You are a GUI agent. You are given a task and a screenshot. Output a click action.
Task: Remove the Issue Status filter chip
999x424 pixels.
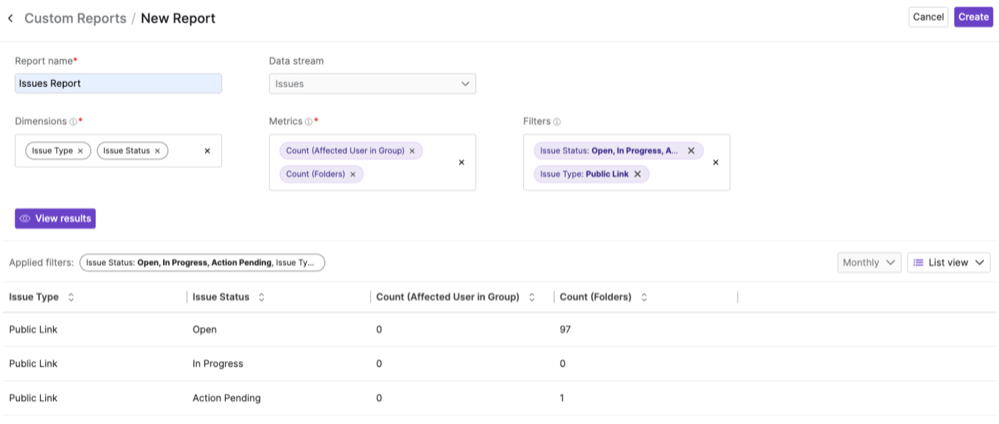[691, 151]
